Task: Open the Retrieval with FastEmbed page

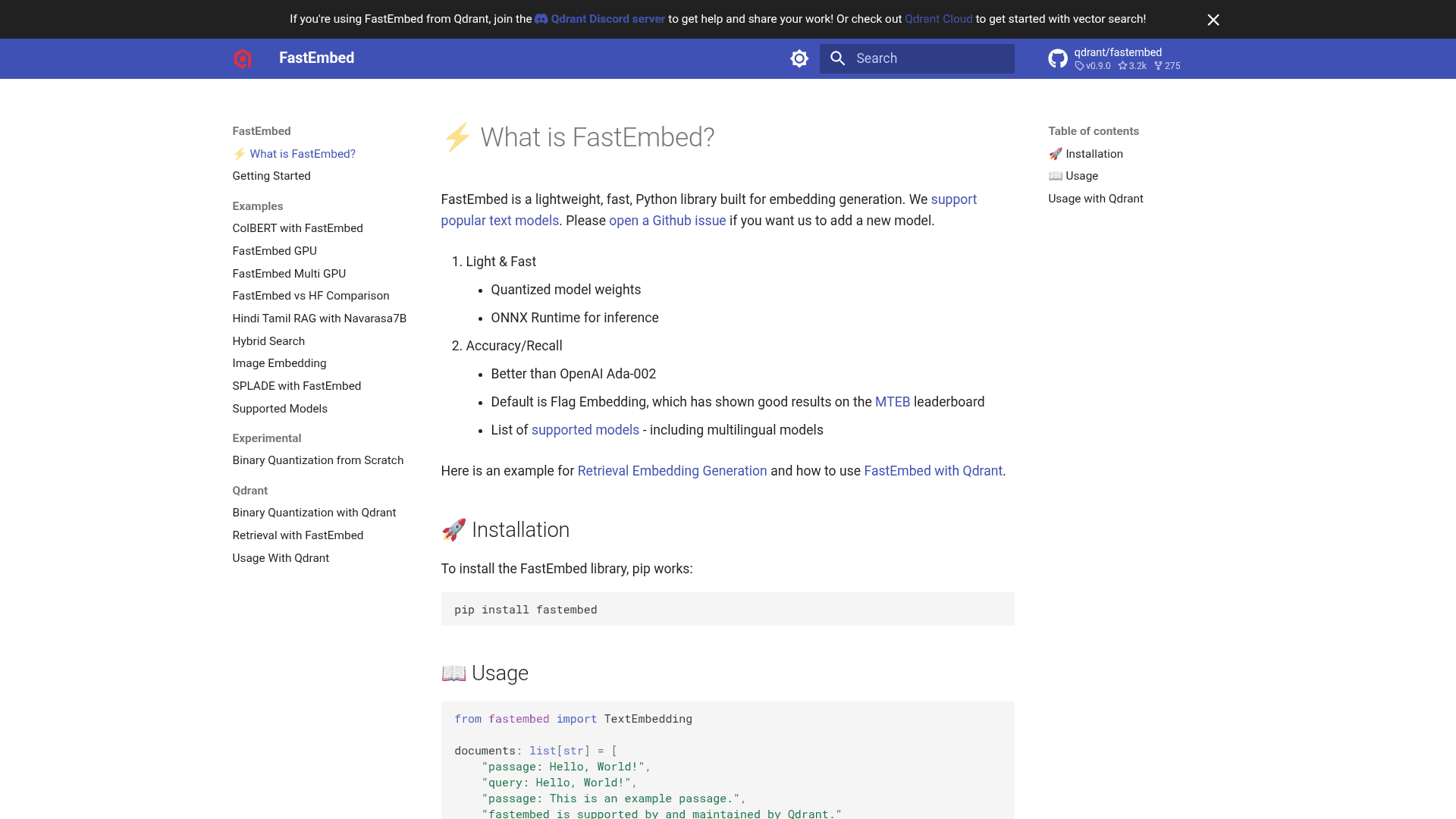Action: click(x=298, y=535)
